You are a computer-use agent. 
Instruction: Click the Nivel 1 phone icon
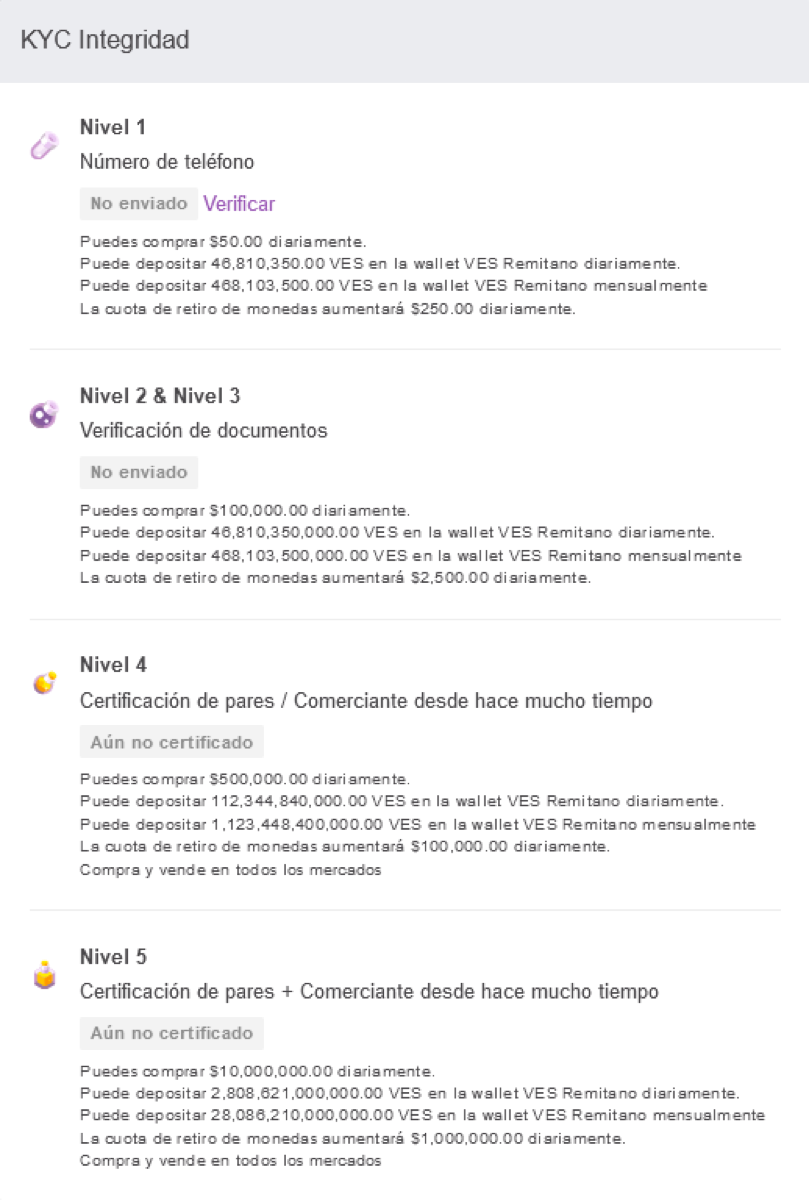tap(44, 148)
